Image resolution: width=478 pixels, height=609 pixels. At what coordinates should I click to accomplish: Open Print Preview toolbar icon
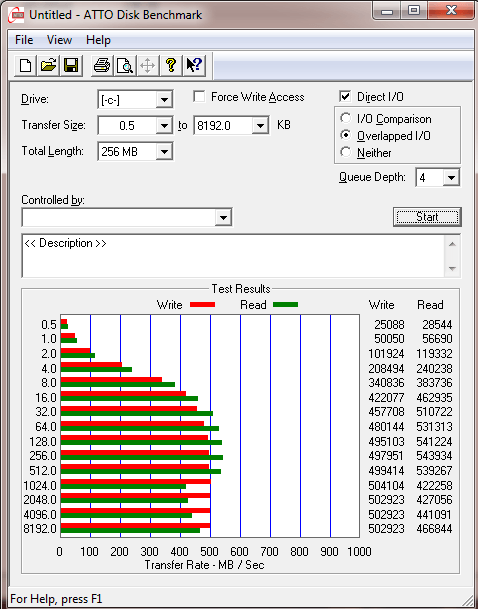tap(125, 65)
